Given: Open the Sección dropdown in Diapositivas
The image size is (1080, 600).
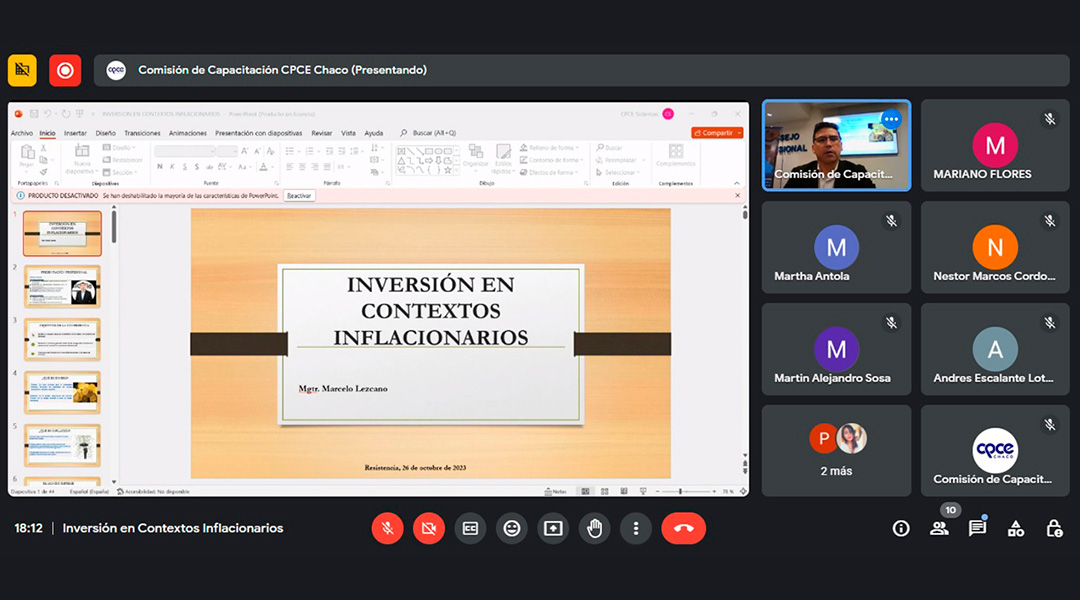Looking at the screenshot, I should point(120,172).
